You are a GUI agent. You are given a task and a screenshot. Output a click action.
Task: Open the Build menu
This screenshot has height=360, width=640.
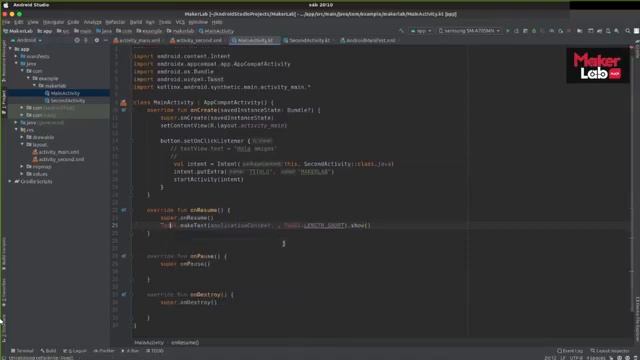(x=136, y=22)
